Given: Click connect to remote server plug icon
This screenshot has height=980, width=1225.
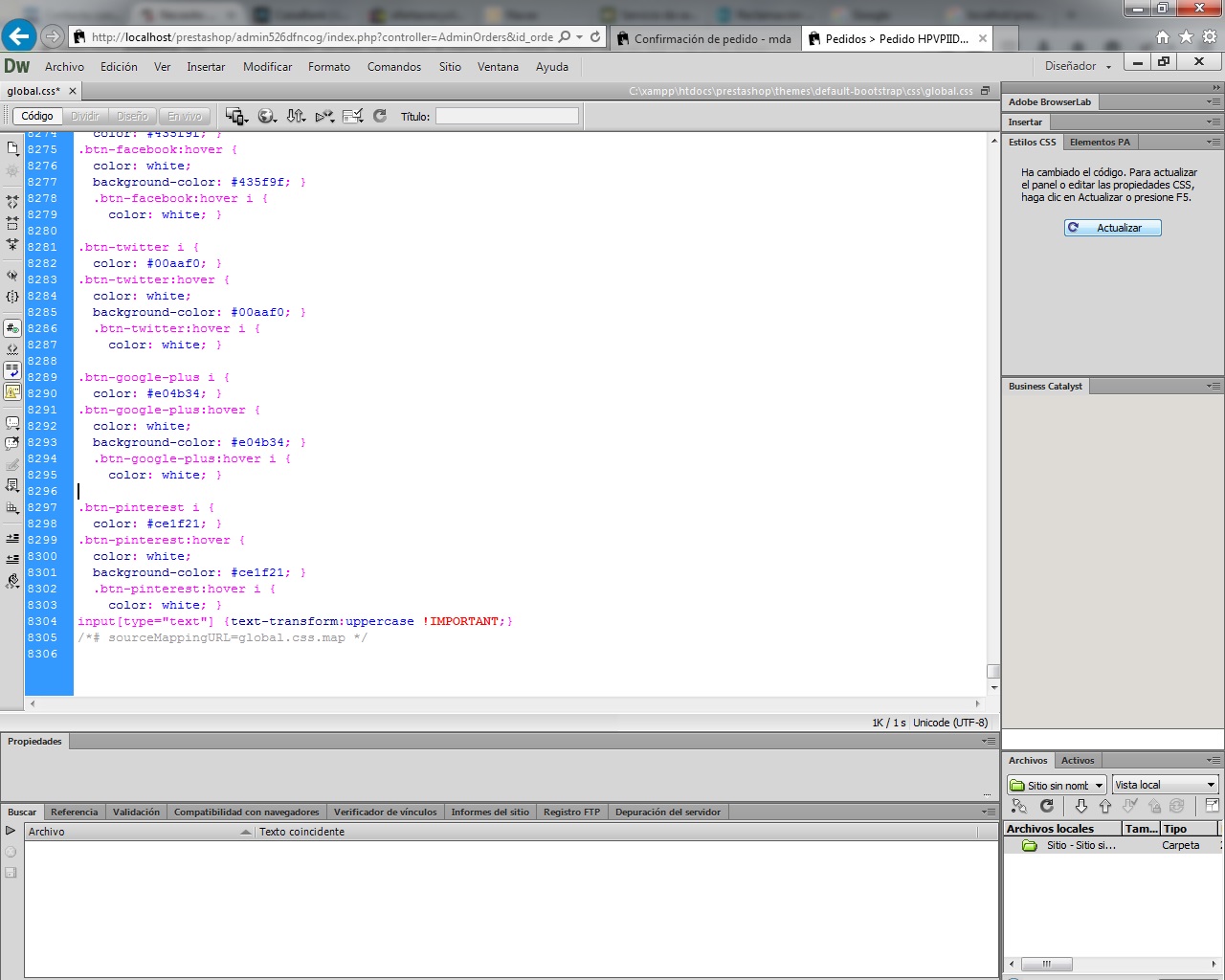Looking at the screenshot, I should pos(1019,807).
